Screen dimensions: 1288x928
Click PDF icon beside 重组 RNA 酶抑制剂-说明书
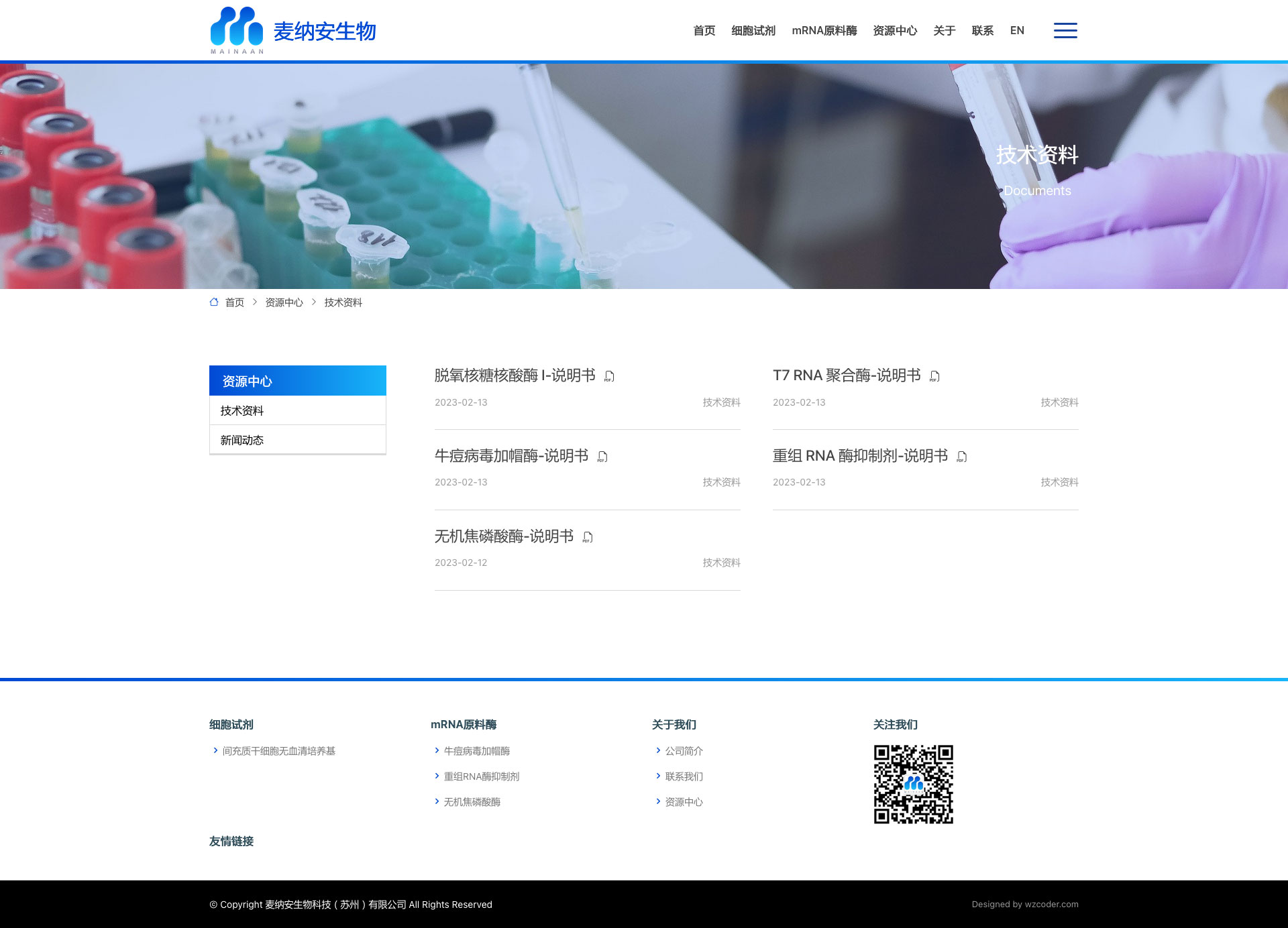[961, 457]
